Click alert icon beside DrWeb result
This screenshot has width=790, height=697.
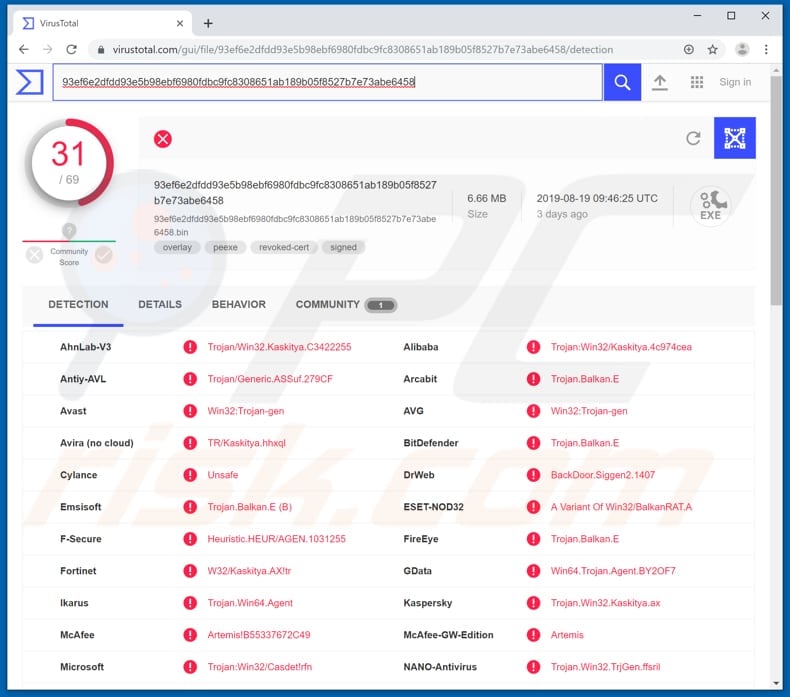pyautogui.click(x=534, y=475)
